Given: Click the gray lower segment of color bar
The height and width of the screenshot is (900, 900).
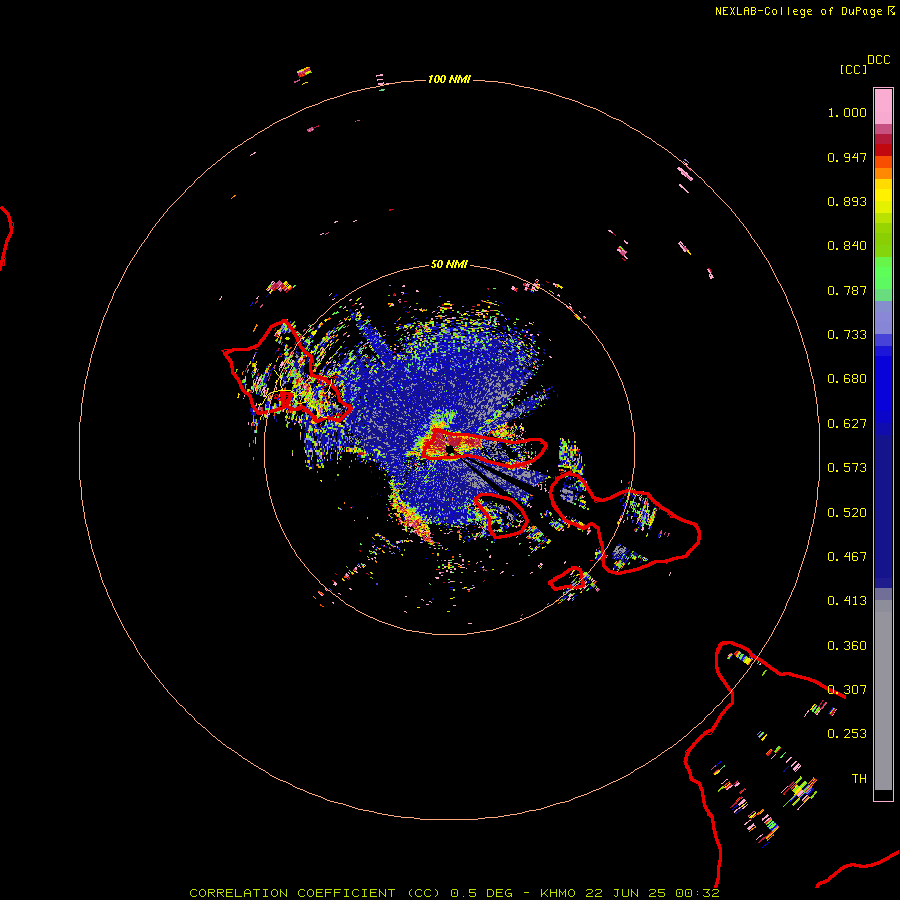Looking at the screenshot, I should coord(883,695).
